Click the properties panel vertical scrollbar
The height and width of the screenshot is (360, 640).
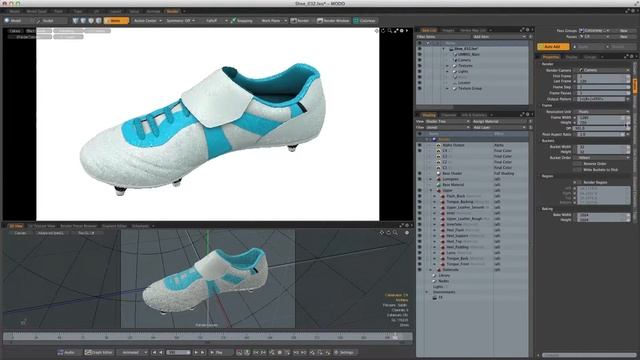click(x=635, y=141)
